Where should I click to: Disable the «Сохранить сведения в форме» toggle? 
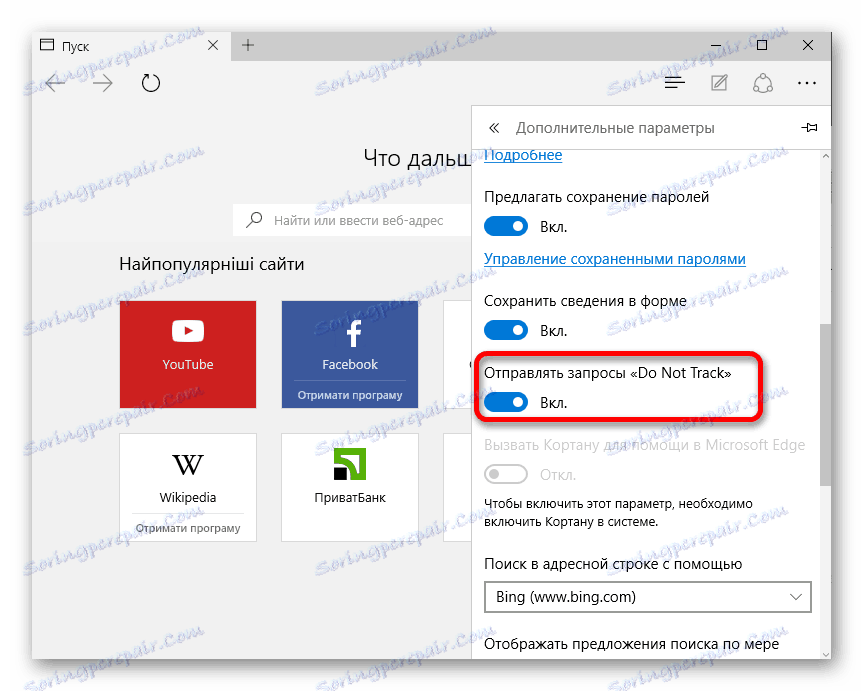pos(506,330)
